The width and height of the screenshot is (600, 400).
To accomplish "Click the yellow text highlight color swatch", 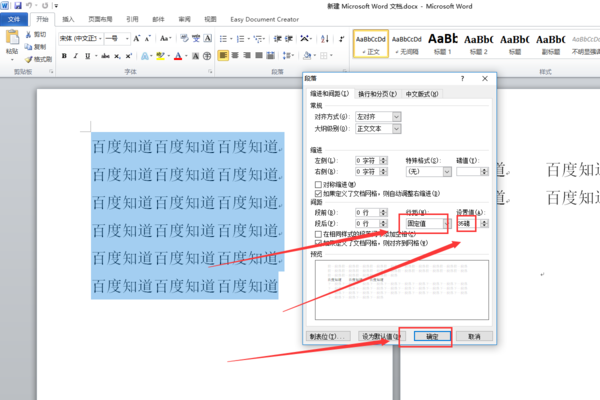I will pyautogui.click(x=160, y=56).
